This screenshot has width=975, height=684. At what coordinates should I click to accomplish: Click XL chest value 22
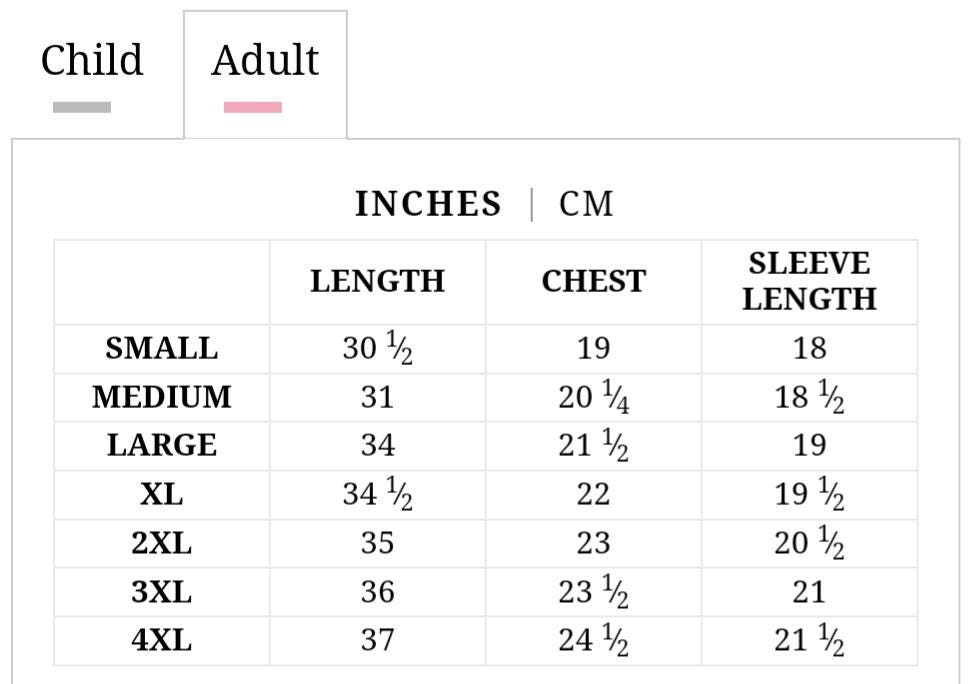(593, 494)
